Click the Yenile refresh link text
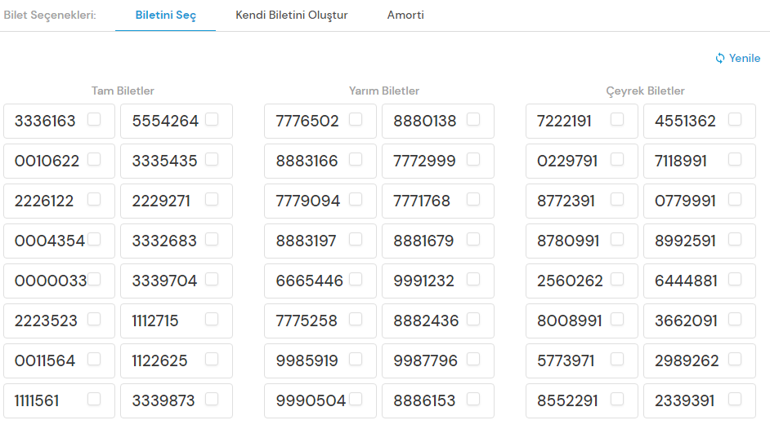Screen dimensions: 770x429 tap(745, 58)
